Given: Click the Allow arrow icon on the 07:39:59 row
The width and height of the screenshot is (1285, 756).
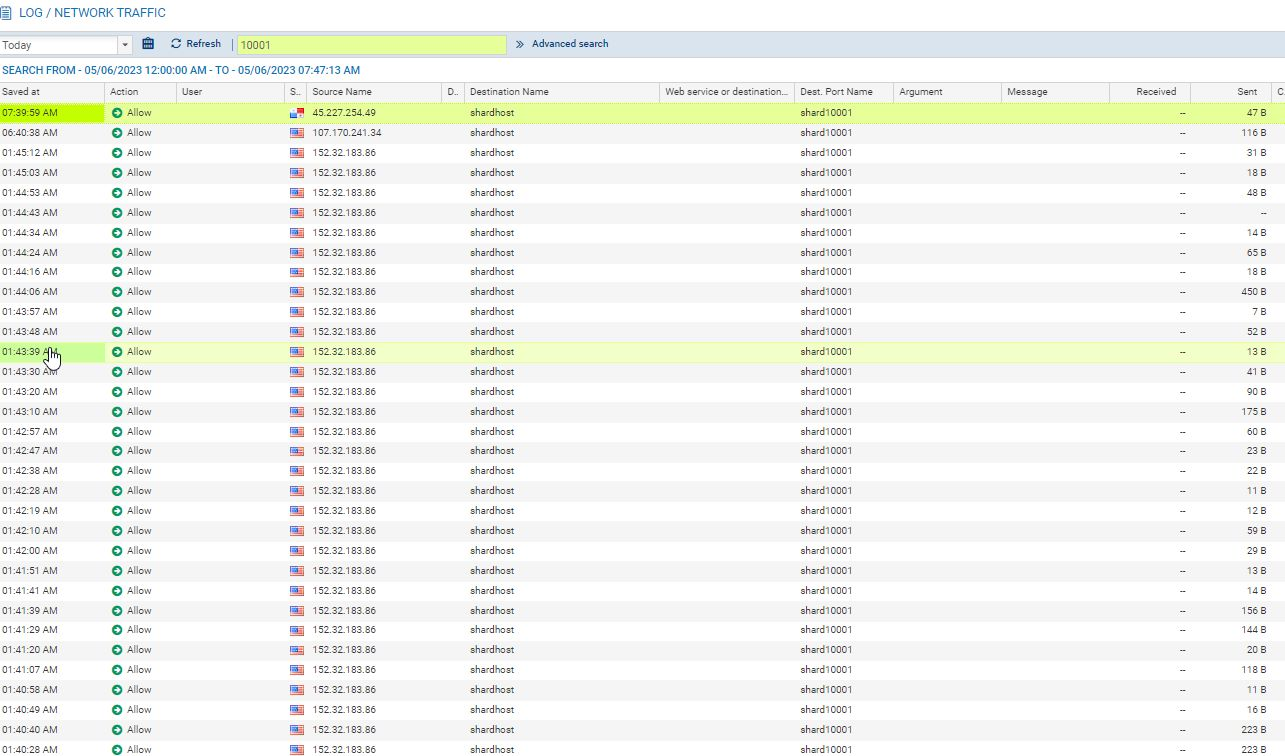Looking at the screenshot, I should tap(119, 112).
